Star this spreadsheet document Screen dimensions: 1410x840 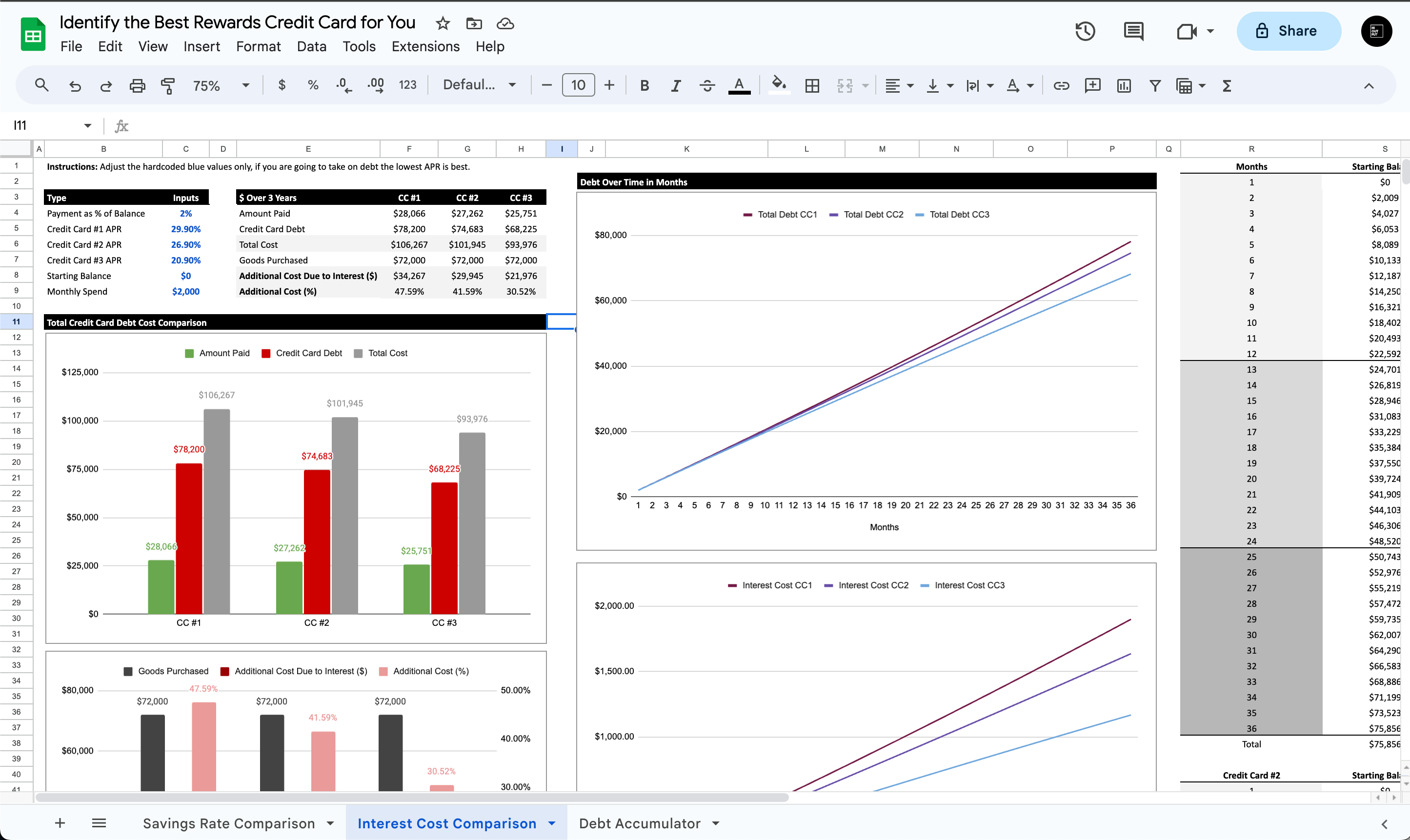(x=443, y=23)
